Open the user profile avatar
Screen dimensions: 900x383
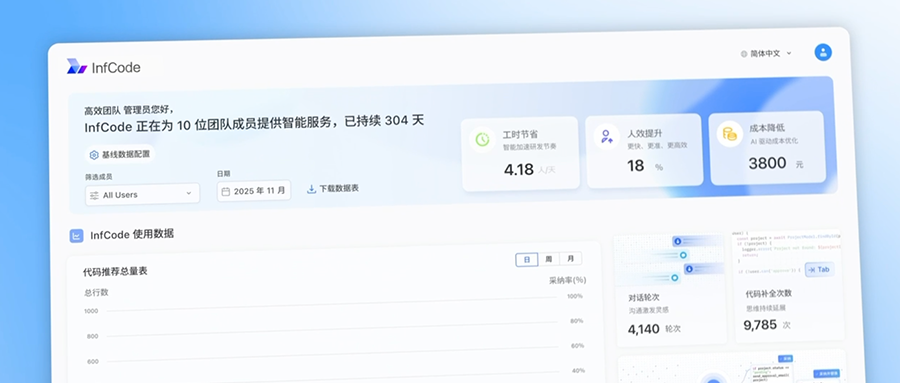pos(823,52)
